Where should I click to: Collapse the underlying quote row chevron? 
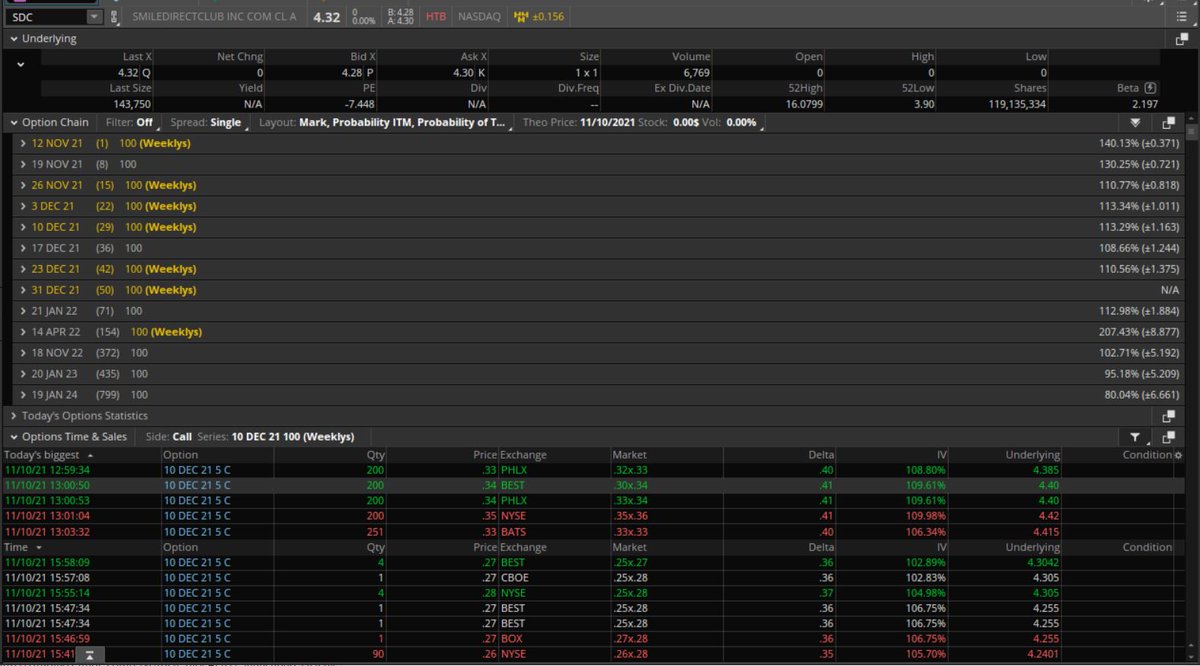pos(20,64)
